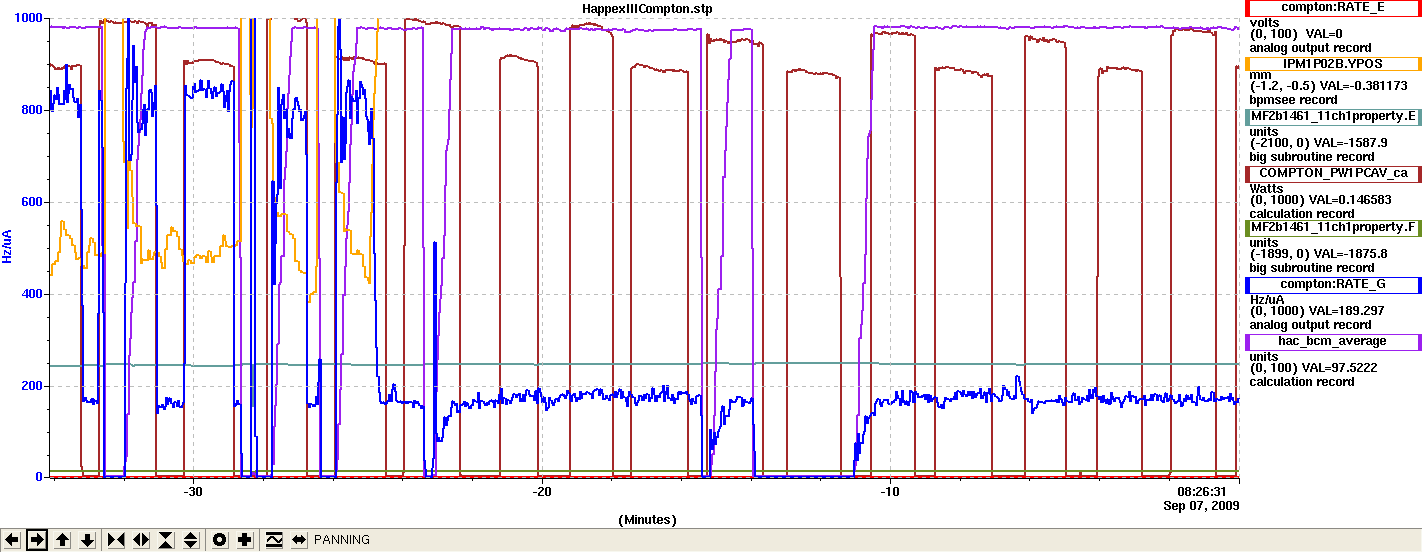Select the compton:RATE_E legend entry

coord(1332,8)
